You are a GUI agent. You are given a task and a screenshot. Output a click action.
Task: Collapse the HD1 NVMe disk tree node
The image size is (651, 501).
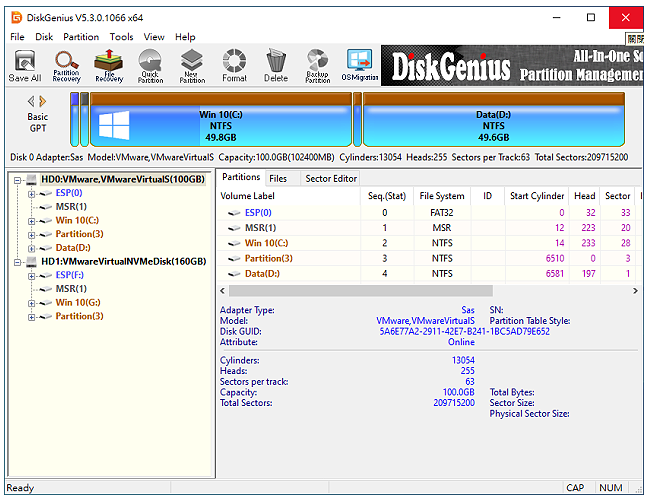pos(17,262)
